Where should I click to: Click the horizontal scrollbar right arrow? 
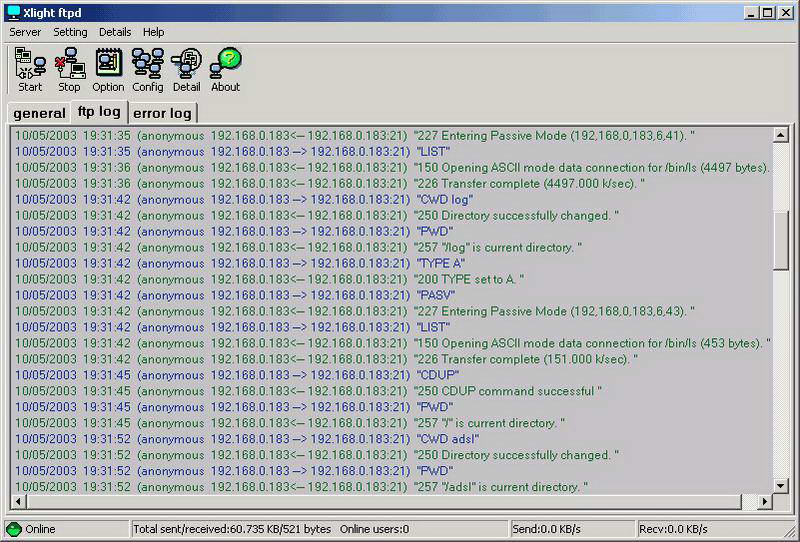(764, 502)
